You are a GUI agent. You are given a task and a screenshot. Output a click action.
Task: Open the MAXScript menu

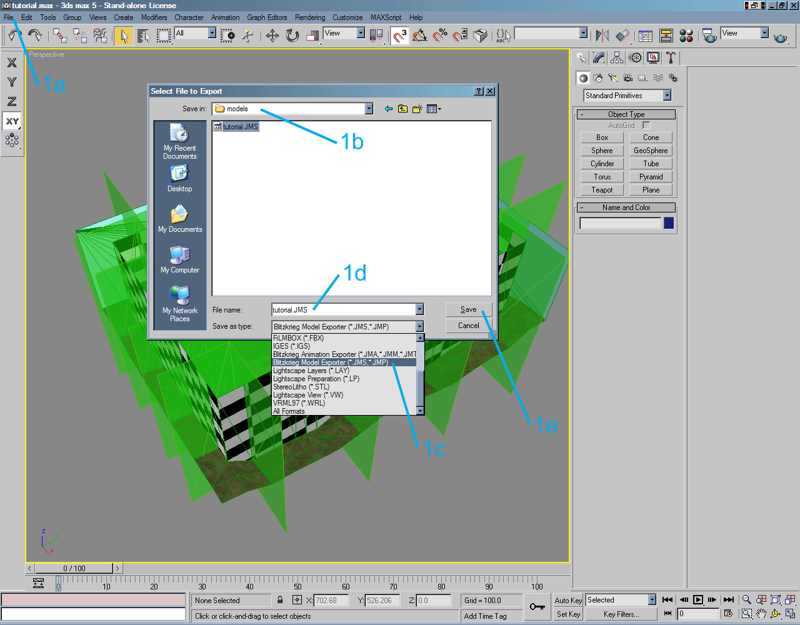[x=386, y=17]
